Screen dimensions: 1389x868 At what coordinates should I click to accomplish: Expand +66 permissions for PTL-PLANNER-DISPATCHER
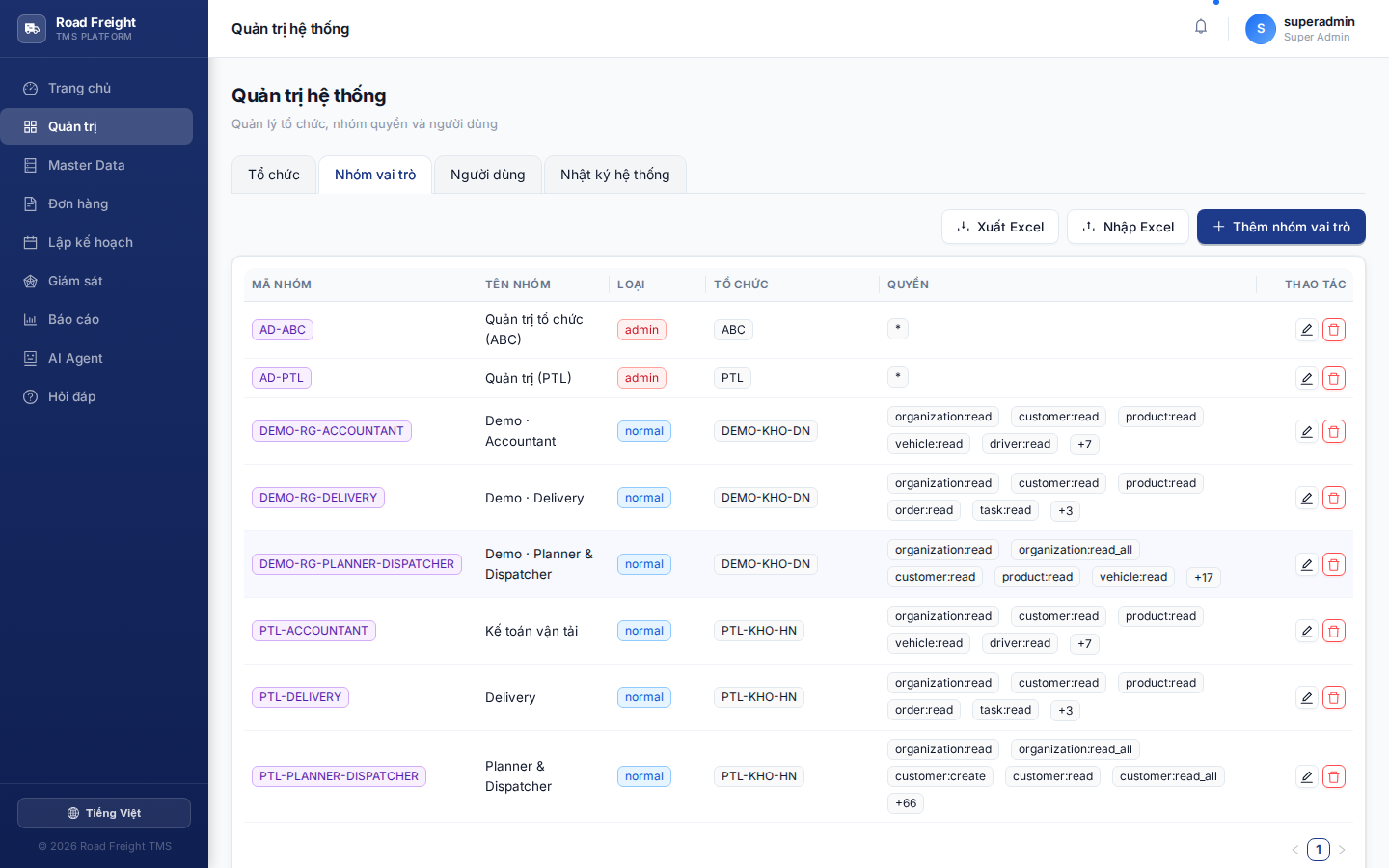coord(906,803)
